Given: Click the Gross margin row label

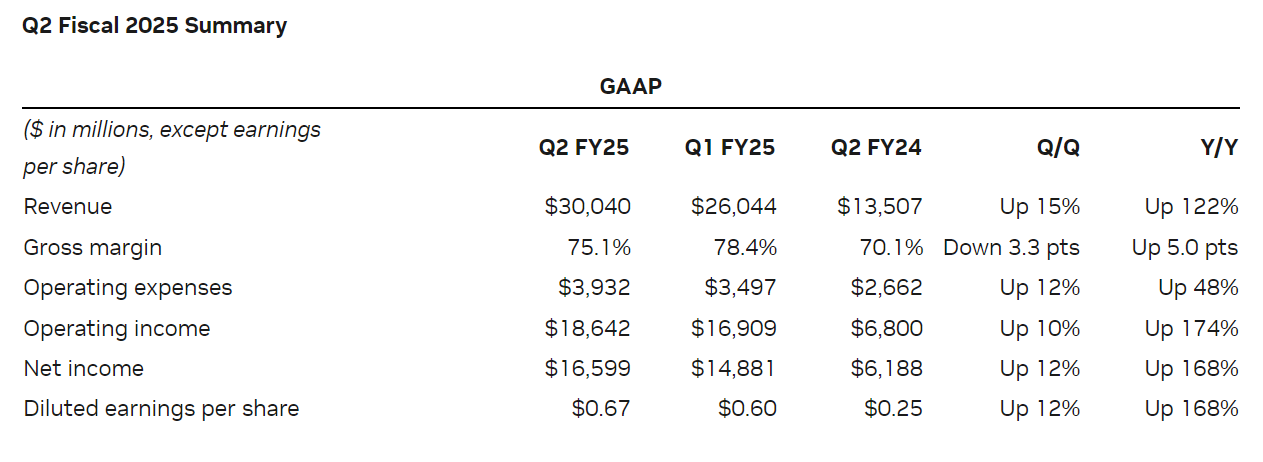Looking at the screenshot, I should click(92, 247).
